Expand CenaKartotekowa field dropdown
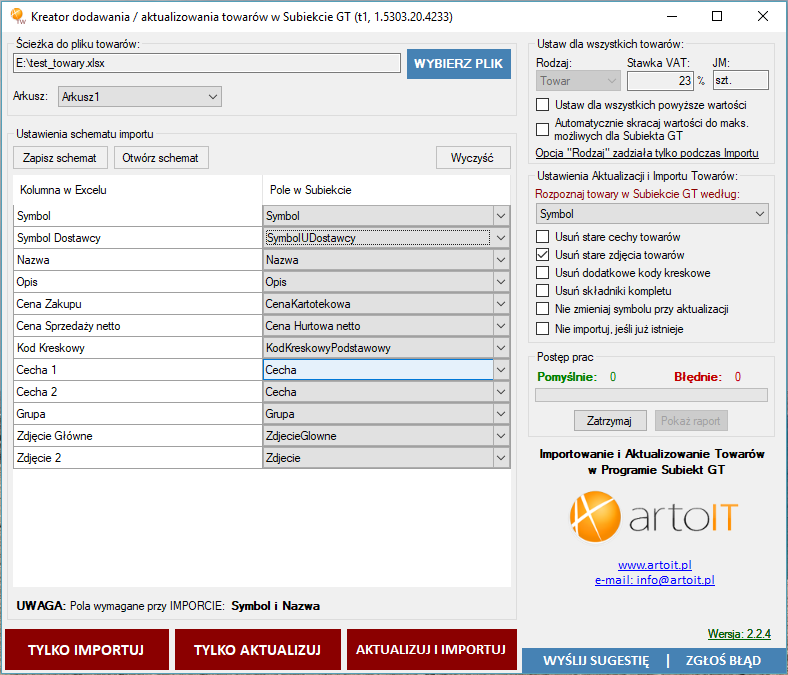The image size is (788, 675). click(x=501, y=304)
